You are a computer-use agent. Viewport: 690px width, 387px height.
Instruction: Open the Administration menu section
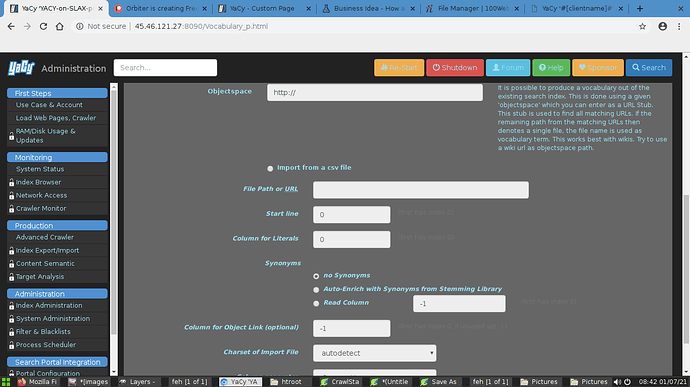(57, 294)
